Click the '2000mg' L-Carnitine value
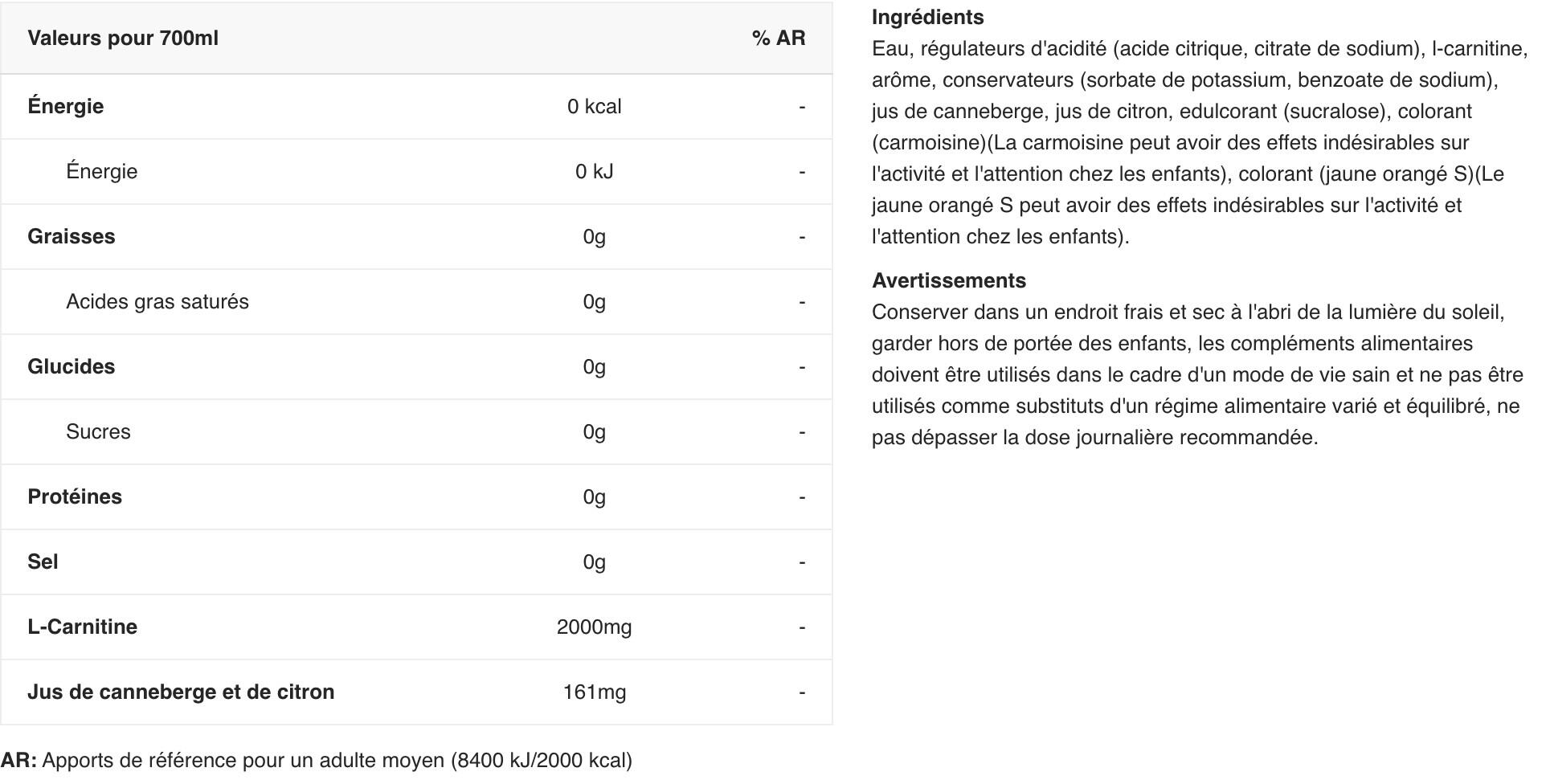 tap(594, 627)
